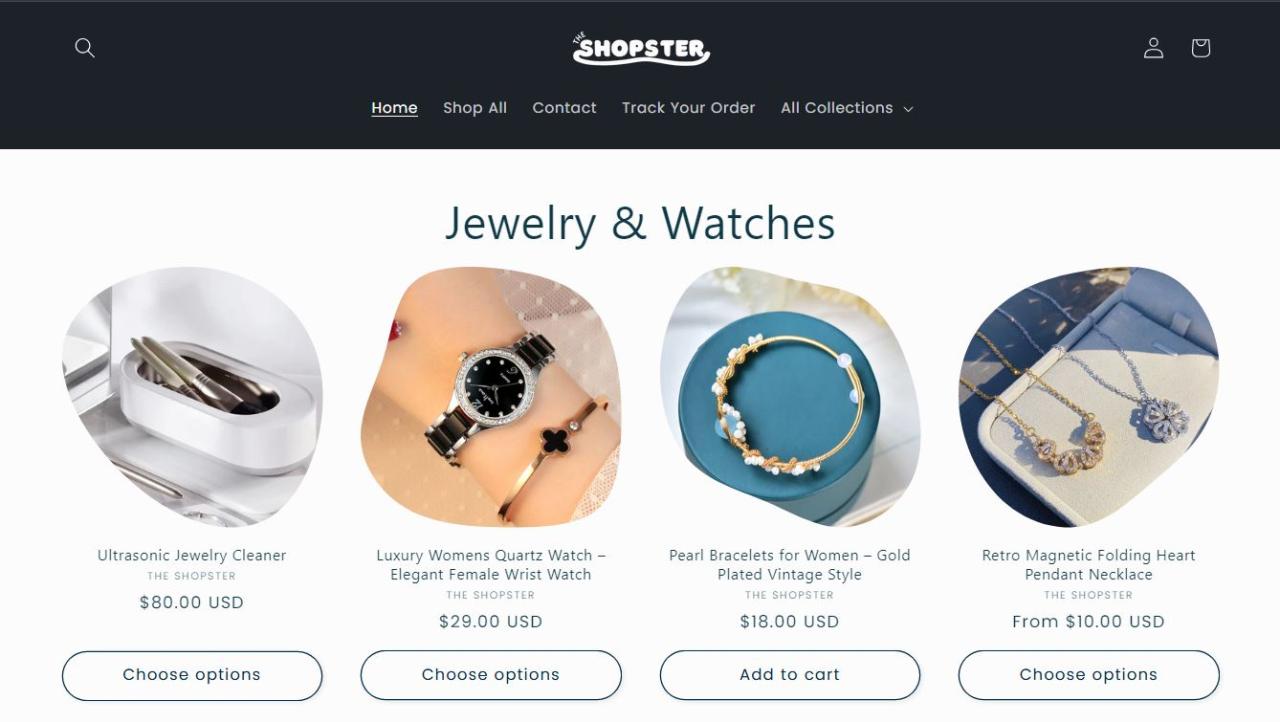Click The Shopster logo
1280x722 pixels.
641,48
